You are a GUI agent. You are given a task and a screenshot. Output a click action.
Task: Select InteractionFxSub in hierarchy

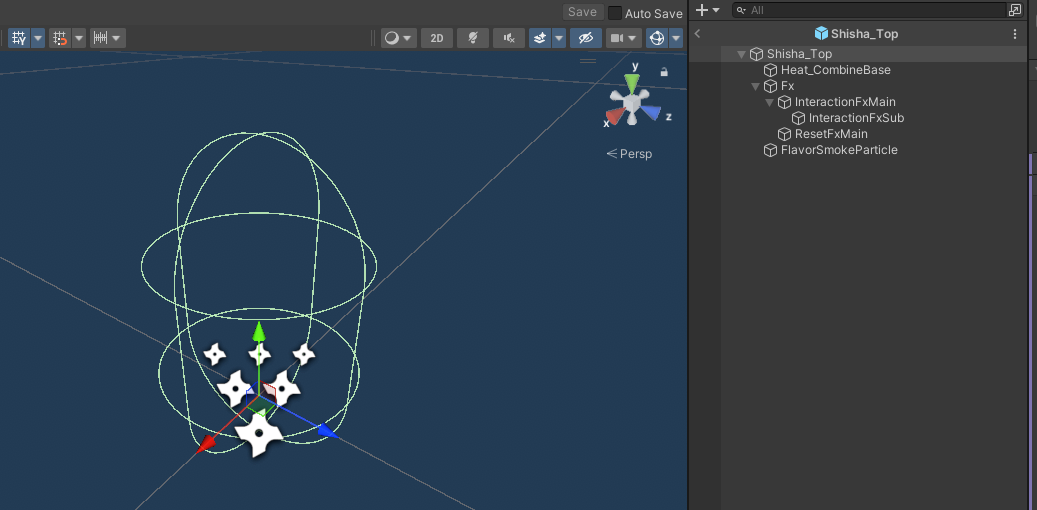tap(856, 118)
